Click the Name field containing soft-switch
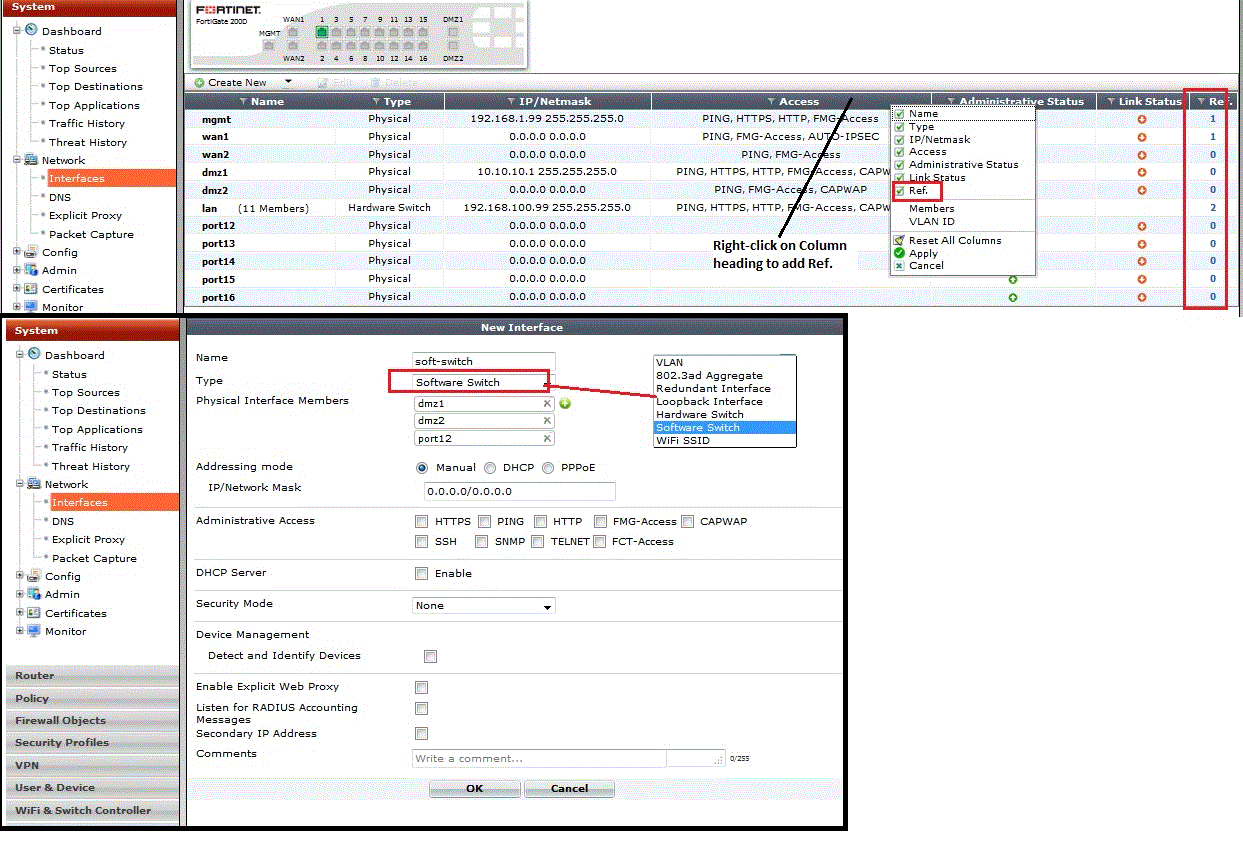This screenshot has width=1243, height=841. tap(483, 361)
